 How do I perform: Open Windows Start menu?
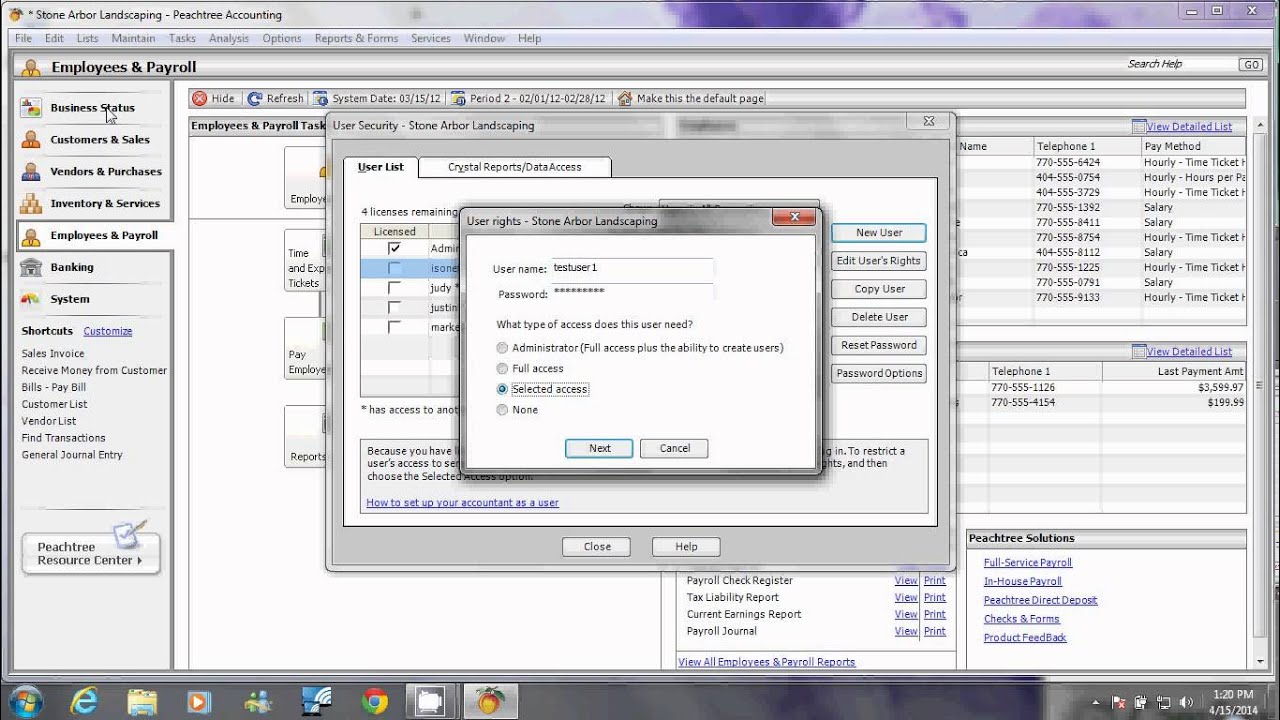coord(24,700)
